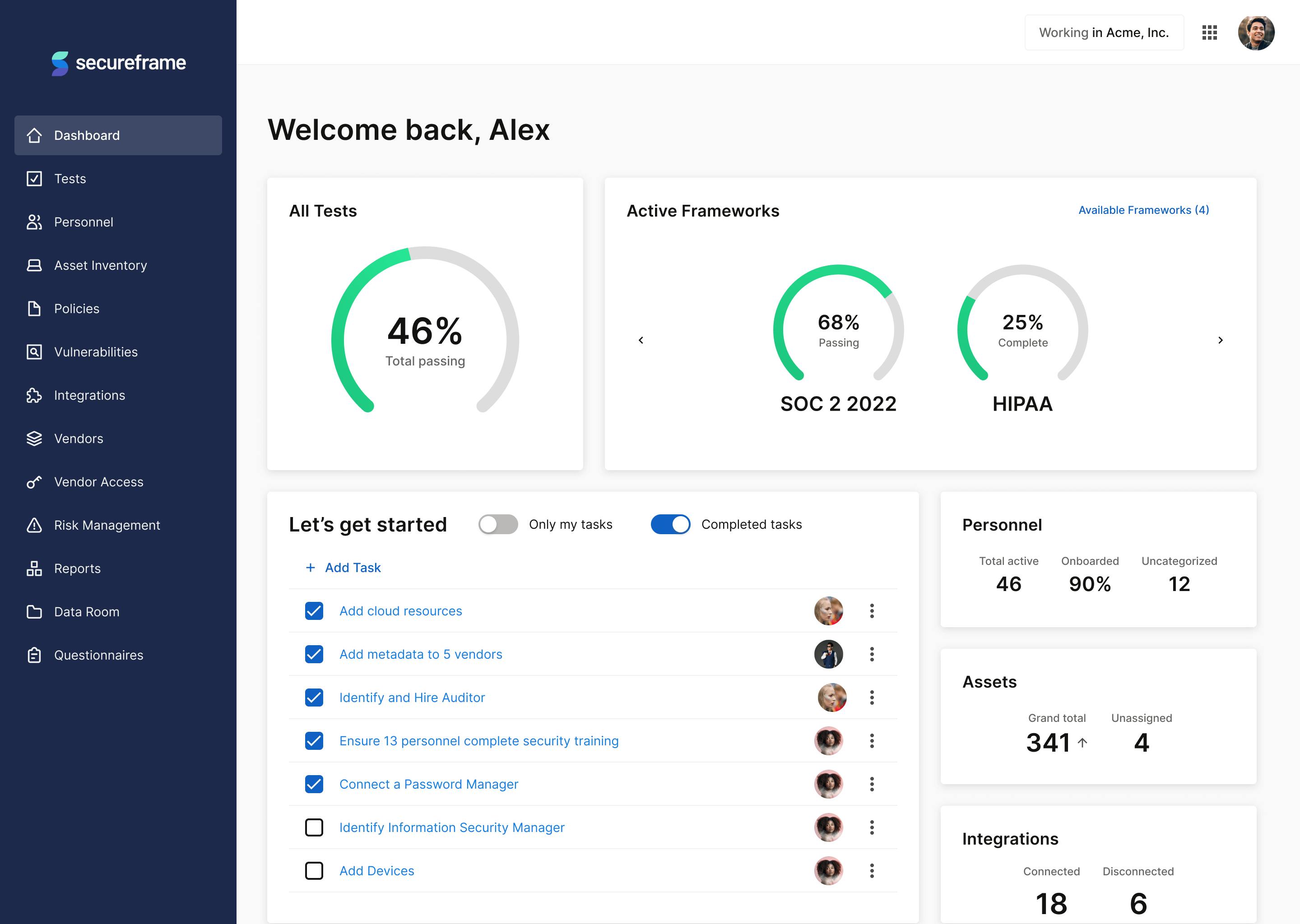Turn off the Completed tasks toggle
Image resolution: width=1300 pixels, height=924 pixels.
[x=670, y=524]
